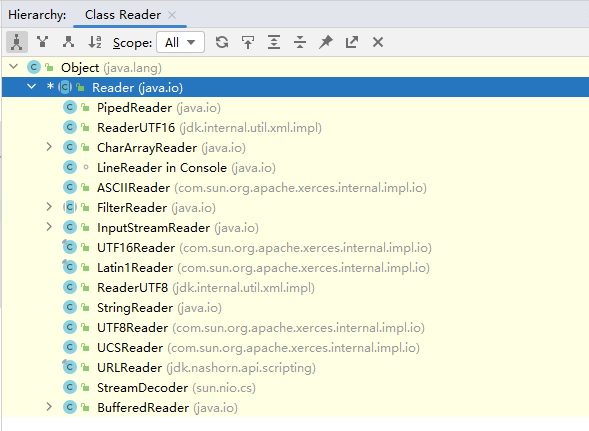The width and height of the screenshot is (589, 431).
Task: Select UTF16Reader class row
Action: (x=295, y=248)
